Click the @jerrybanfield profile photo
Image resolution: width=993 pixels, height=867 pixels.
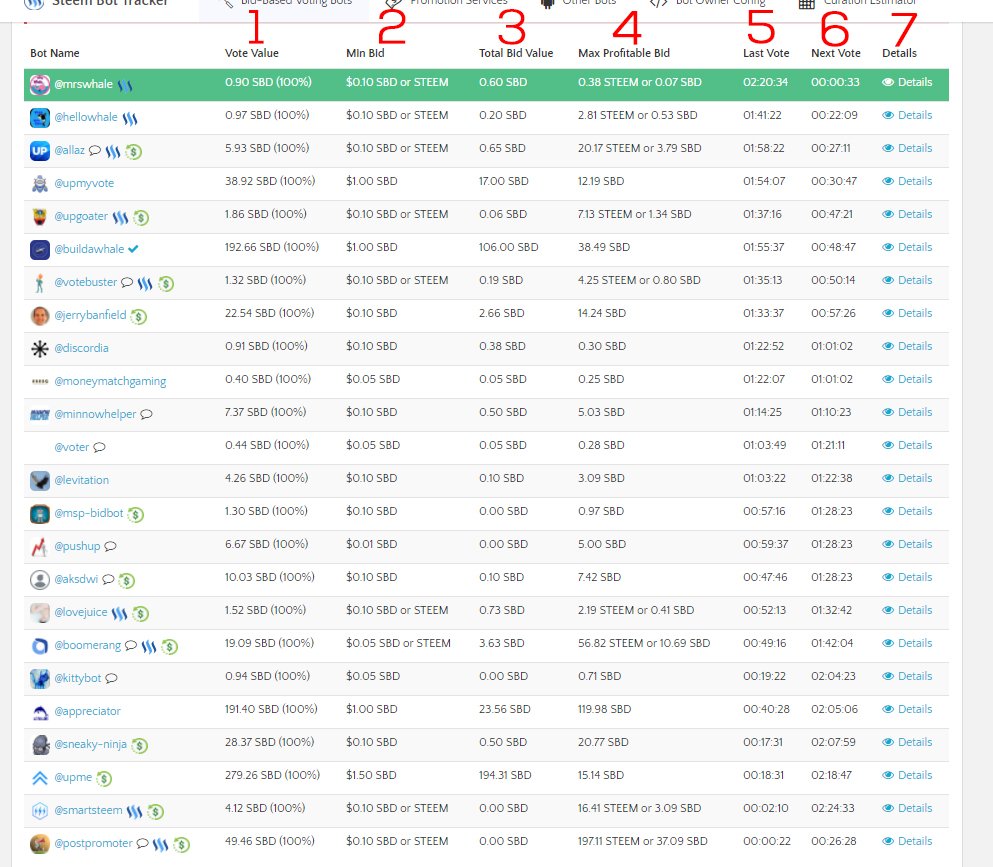pyautogui.click(x=39, y=315)
